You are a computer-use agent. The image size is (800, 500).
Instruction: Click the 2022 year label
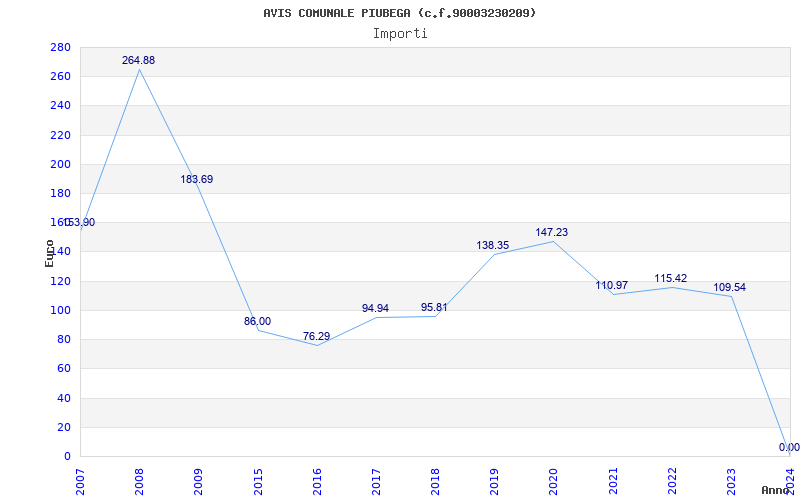pos(672,481)
